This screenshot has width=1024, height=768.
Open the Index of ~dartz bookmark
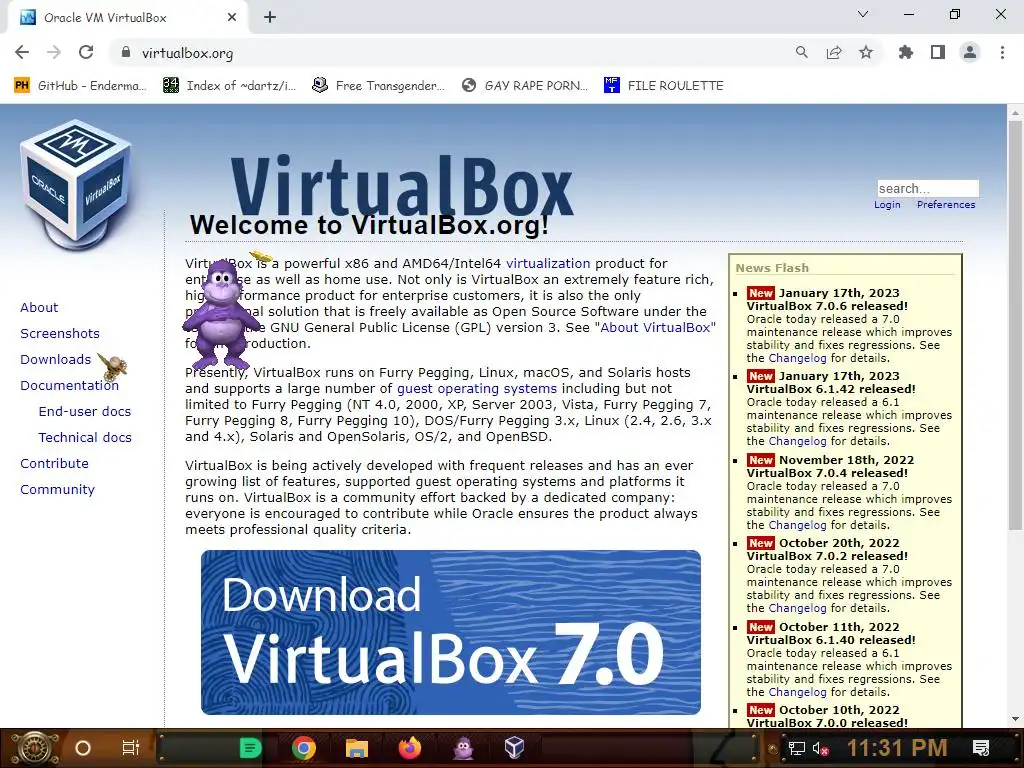(x=229, y=86)
